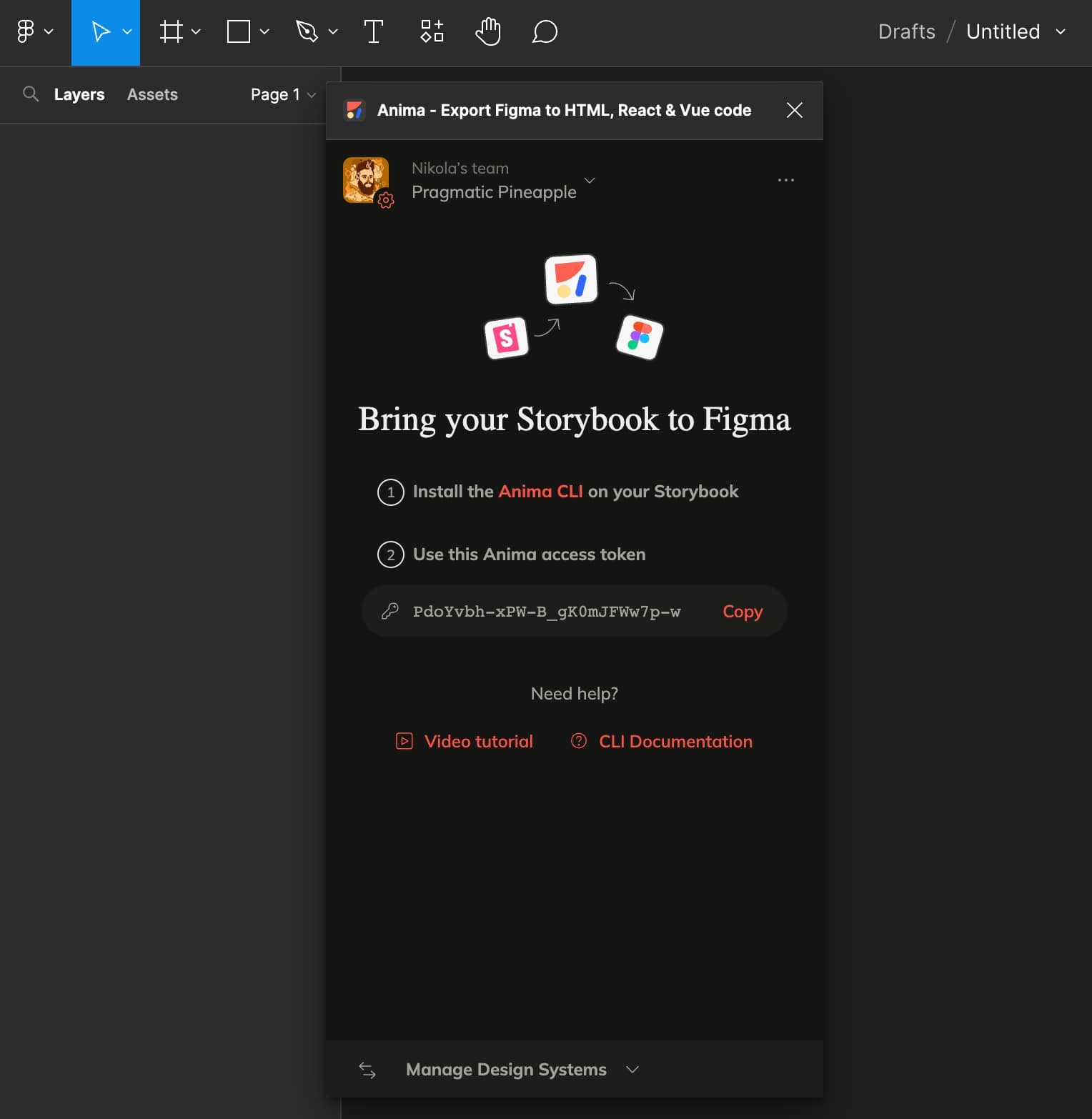This screenshot has width=1092, height=1119.
Task: Select the Move tool
Action: [101, 32]
